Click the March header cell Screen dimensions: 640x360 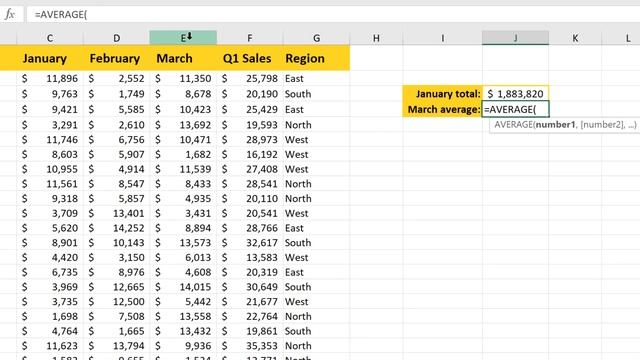(x=183, y=58)
